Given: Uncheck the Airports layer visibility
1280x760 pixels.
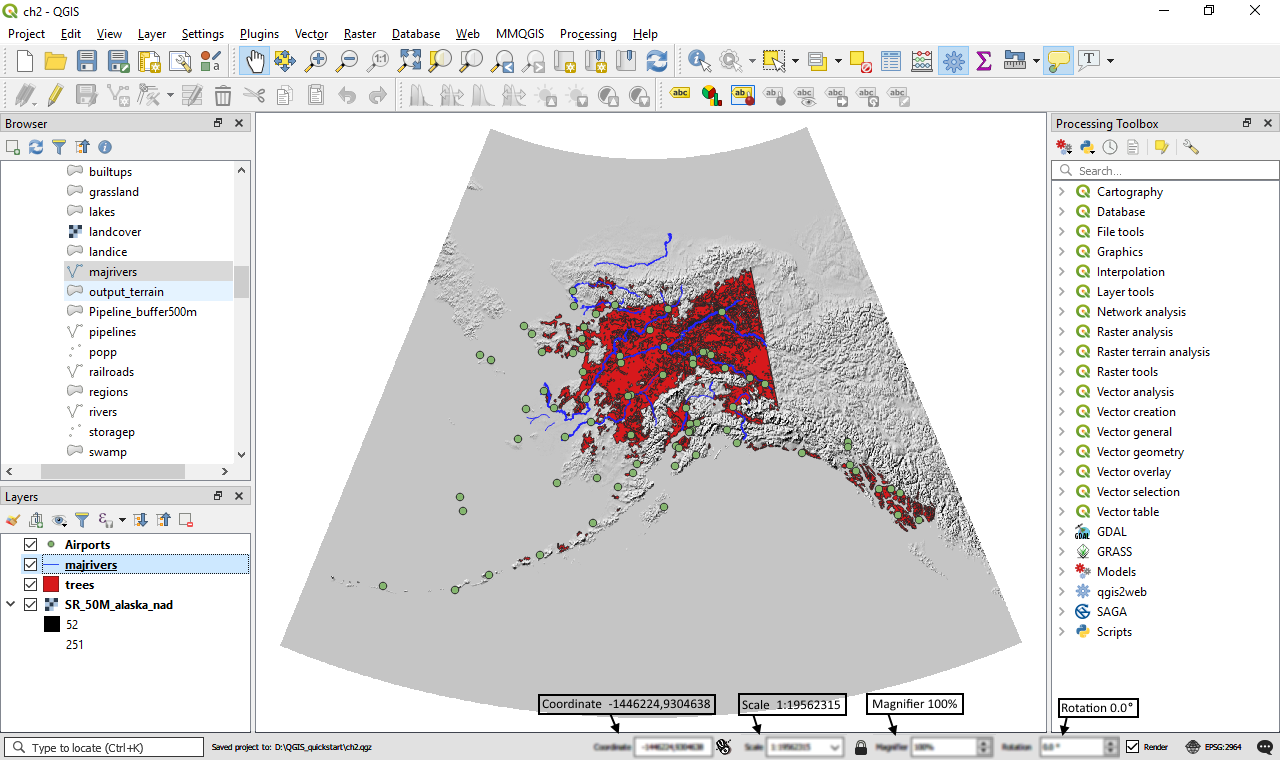Looking at the screenshot, I should (x=30, y=545).
